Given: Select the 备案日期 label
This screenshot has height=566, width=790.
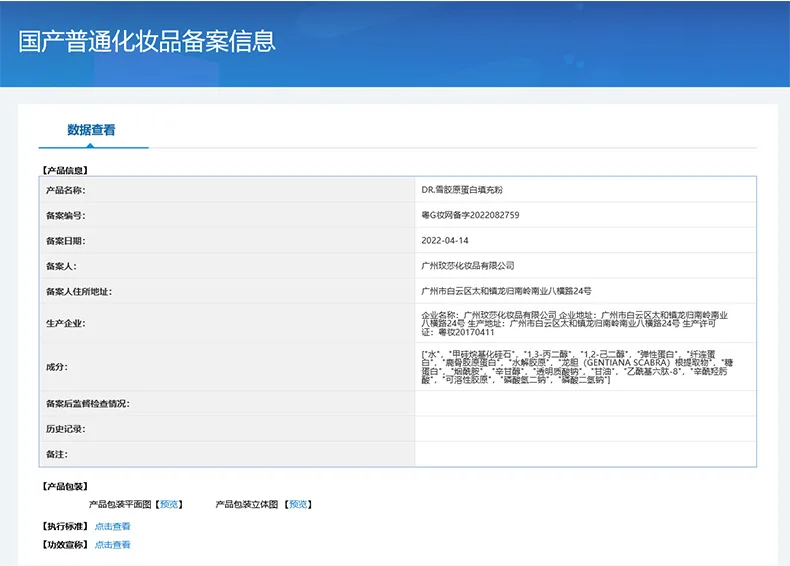Looking at the screenshot, I should [65, 241].
